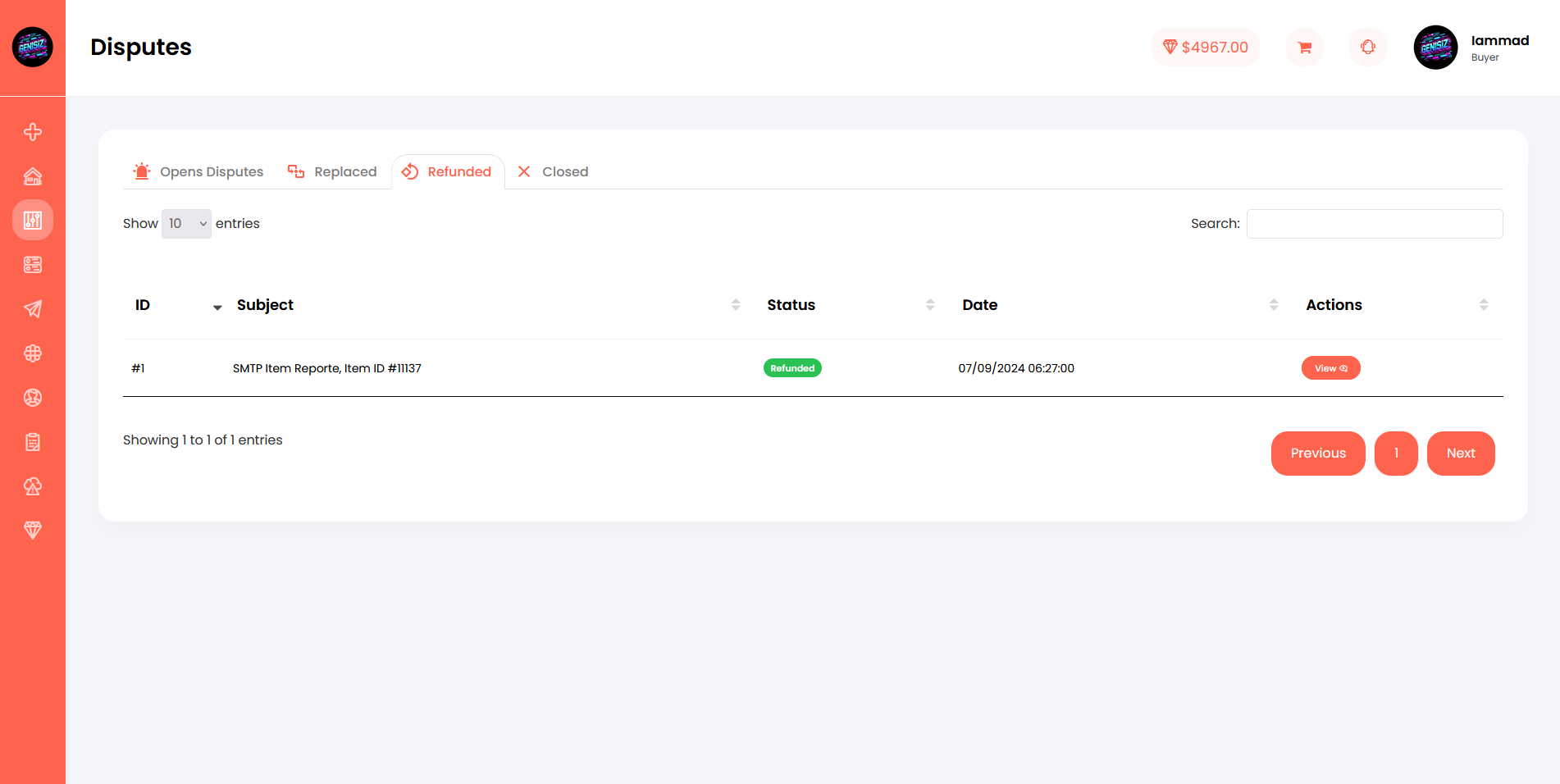1560x784 pixels.
Task: Open the server list sidebar icon
Action: click(33, 265)
